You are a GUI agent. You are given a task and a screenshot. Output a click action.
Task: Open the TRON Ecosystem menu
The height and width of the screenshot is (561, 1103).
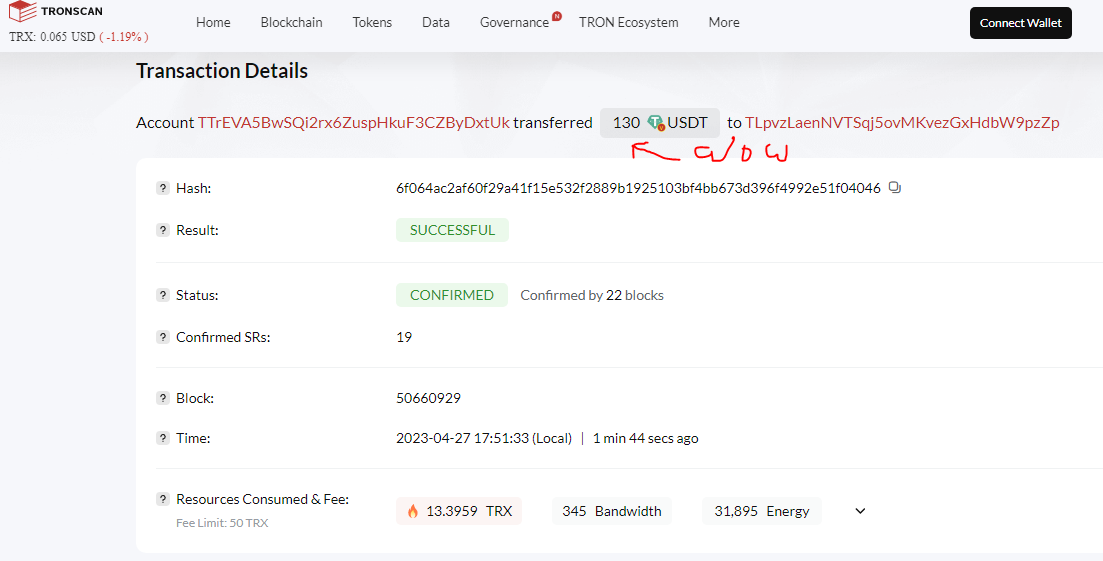(628, 22)
